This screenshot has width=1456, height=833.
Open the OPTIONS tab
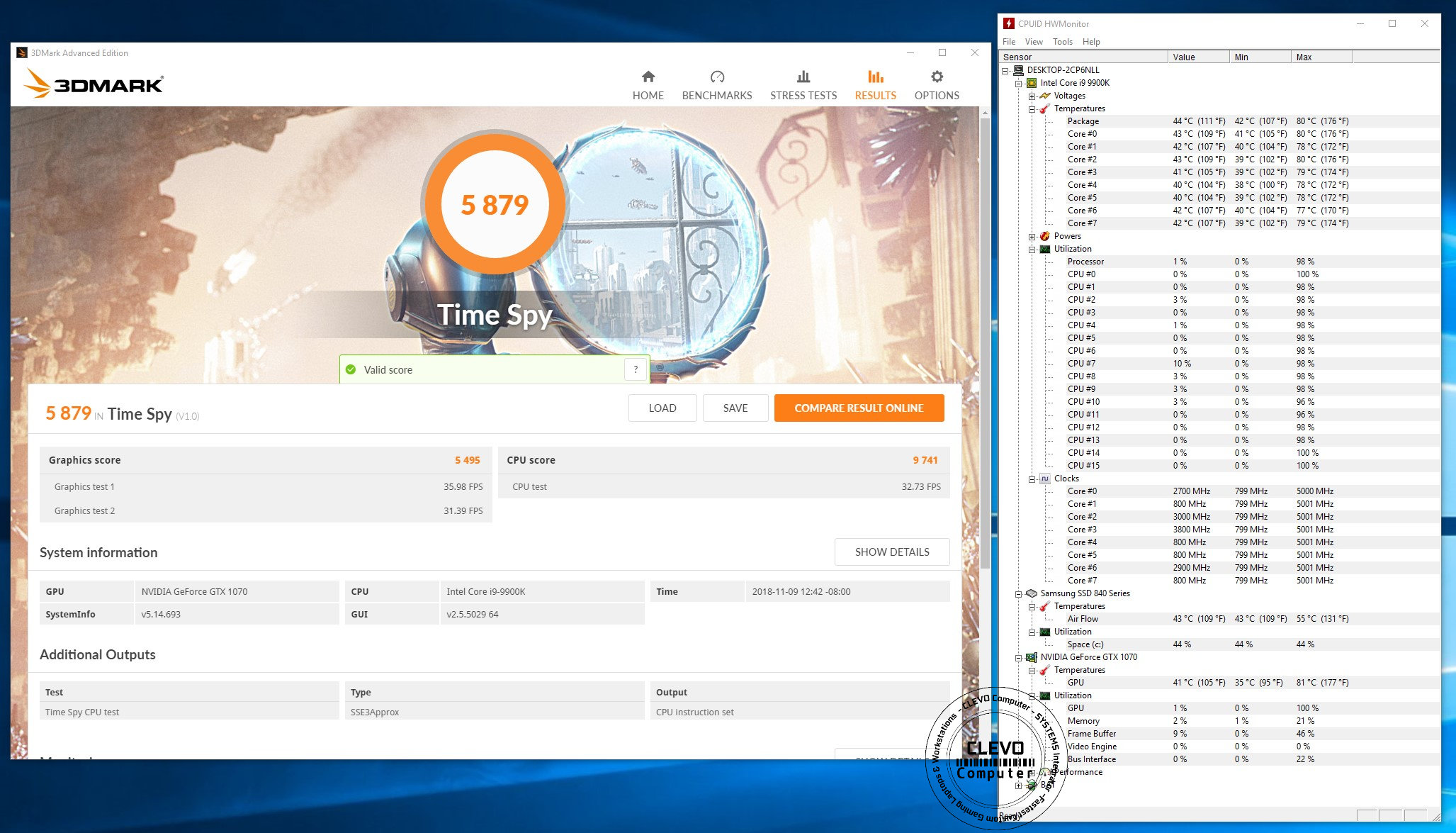pyautogui.click(x=936, y=86)
